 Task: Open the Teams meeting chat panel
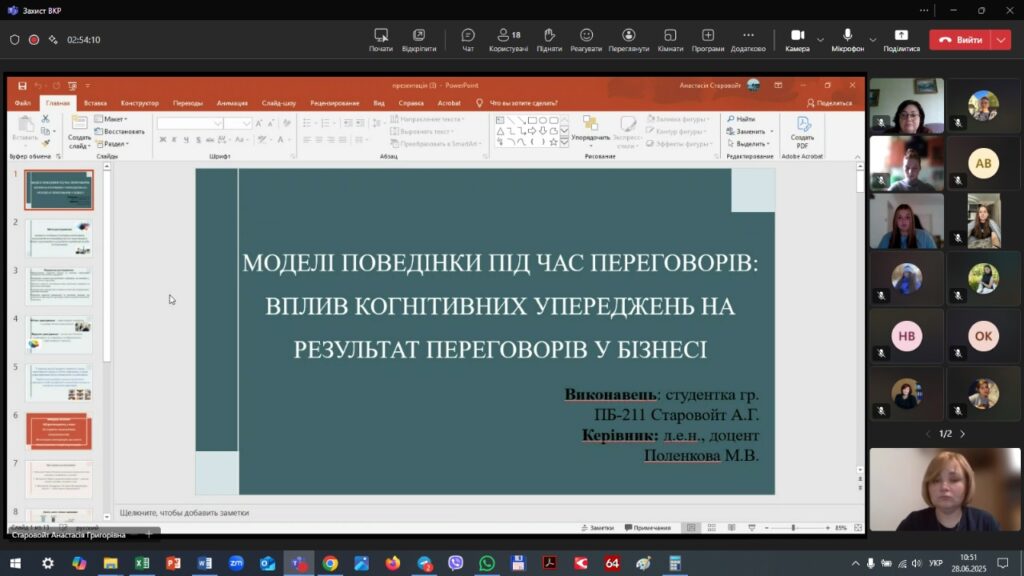tap(468, 39)
